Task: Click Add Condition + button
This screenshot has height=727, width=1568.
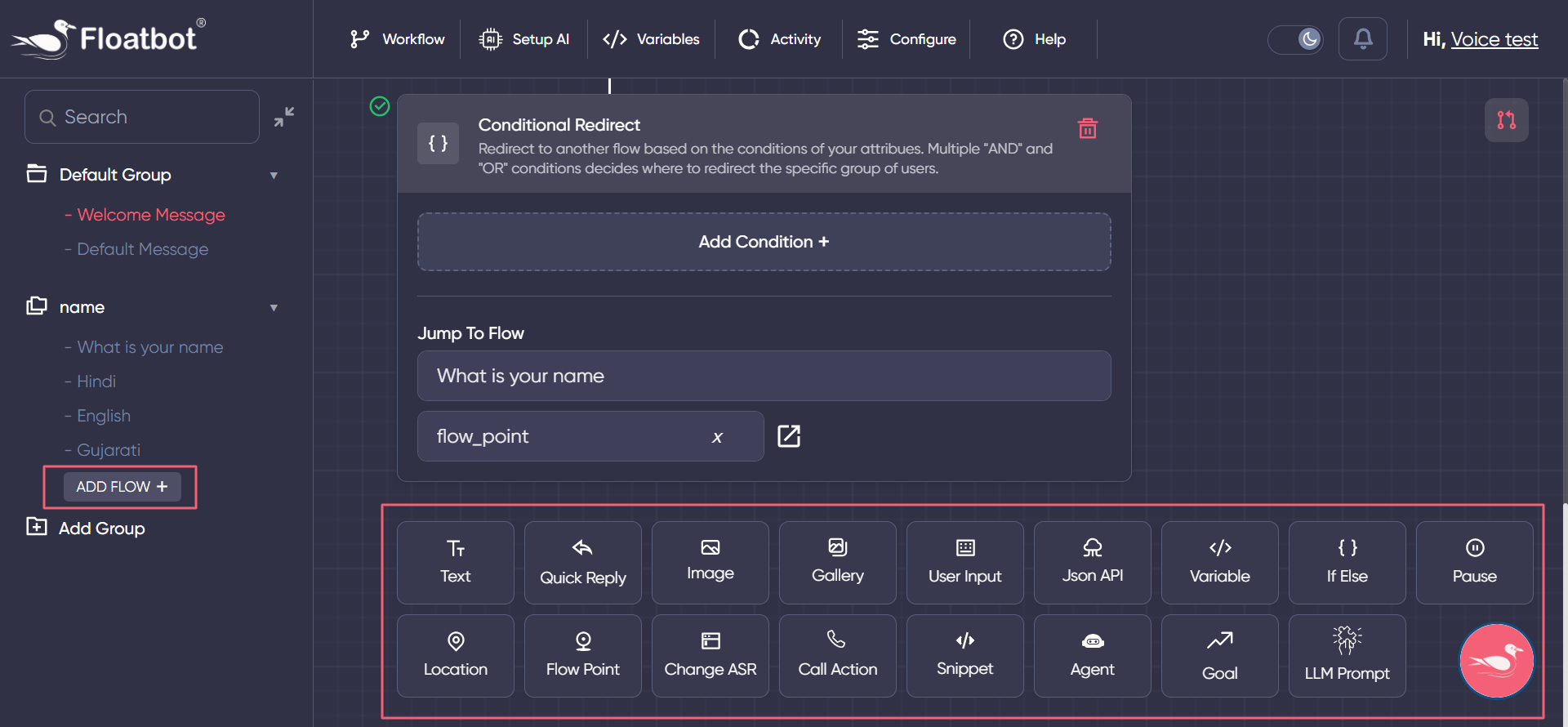Action: (x=764, y=242)
